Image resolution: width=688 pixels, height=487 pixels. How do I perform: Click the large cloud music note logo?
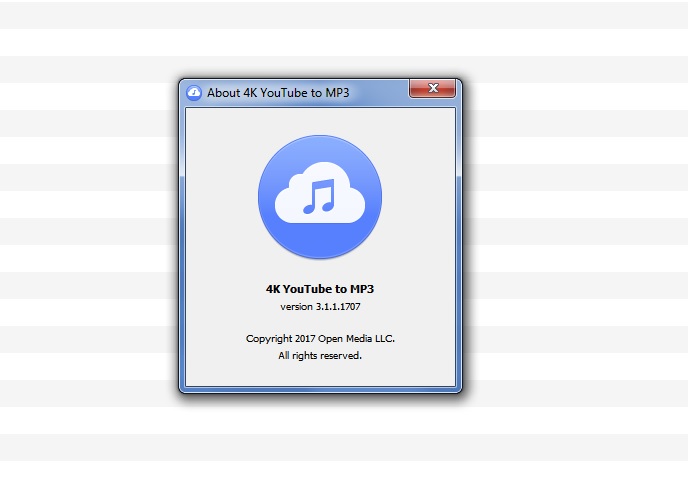pos(320,197)
